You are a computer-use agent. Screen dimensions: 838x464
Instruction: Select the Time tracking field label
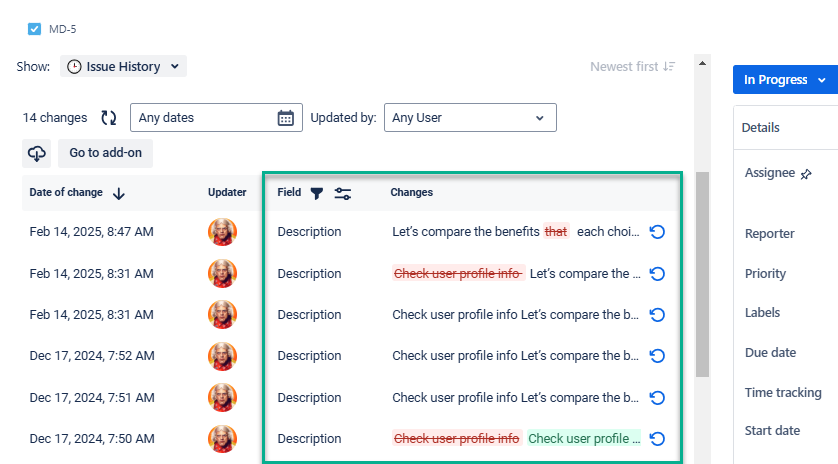tap(783, 392)
